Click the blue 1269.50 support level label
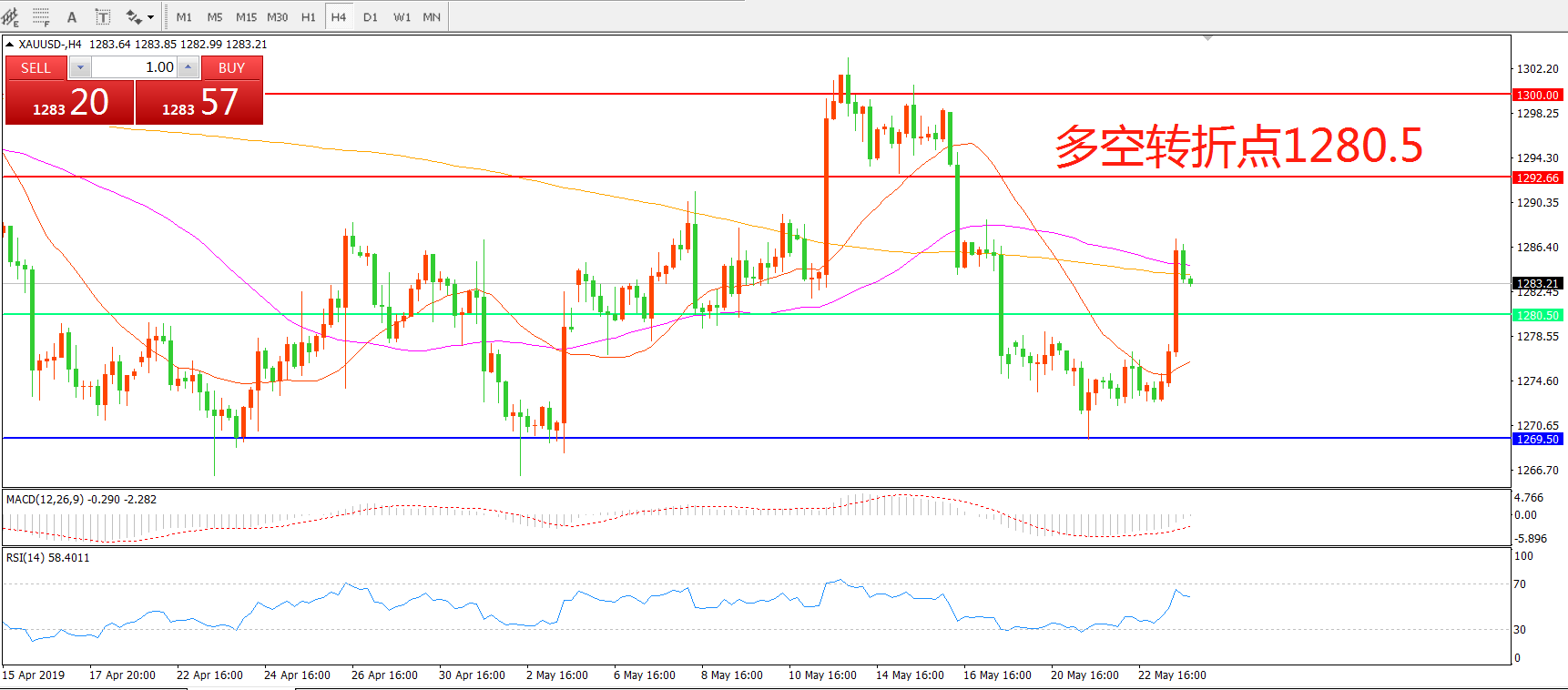Viewport: 1568px width, 690px height. (x=1537, y=439)
